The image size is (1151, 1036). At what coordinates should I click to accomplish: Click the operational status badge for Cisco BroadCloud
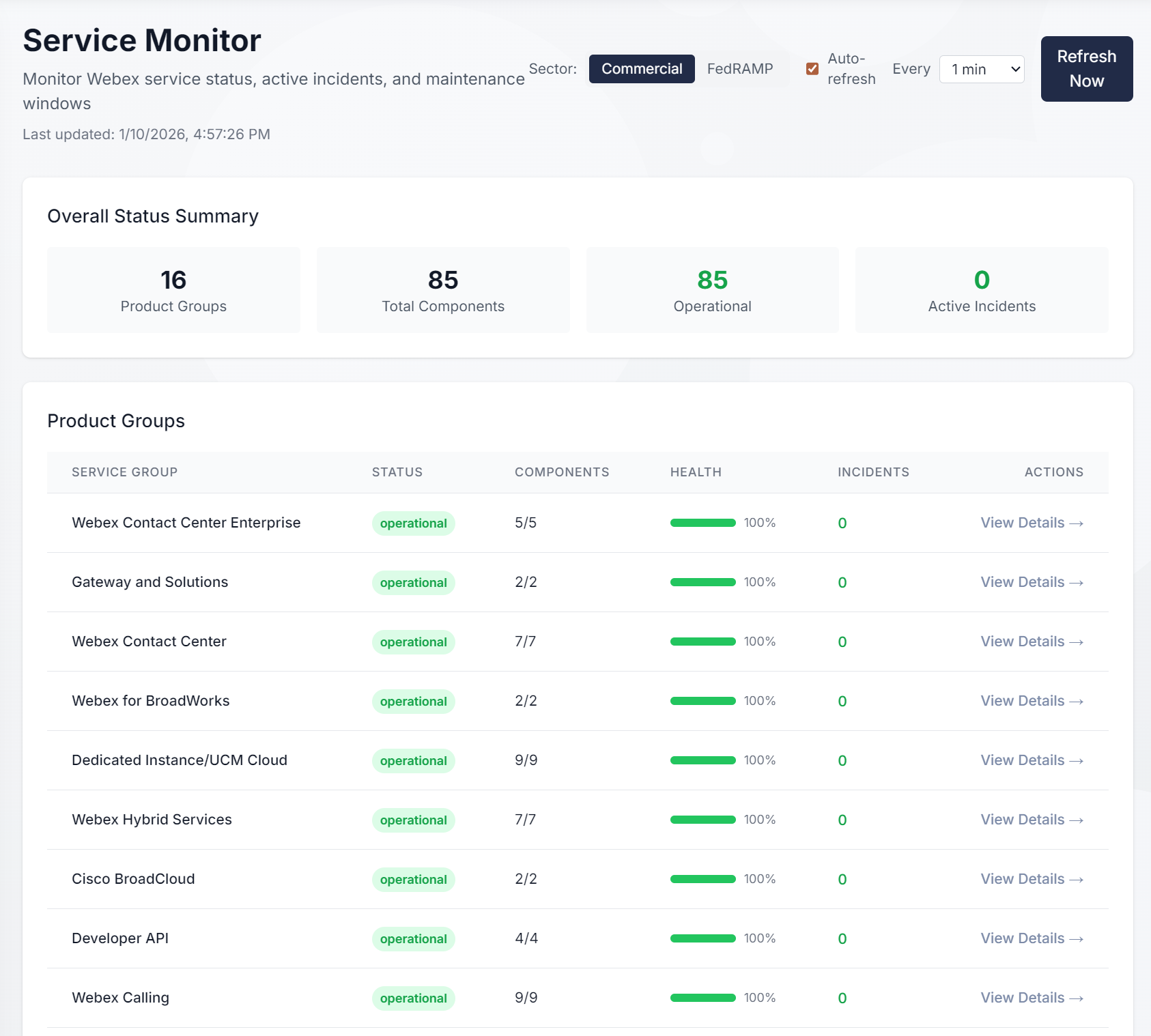click(413, 879)
